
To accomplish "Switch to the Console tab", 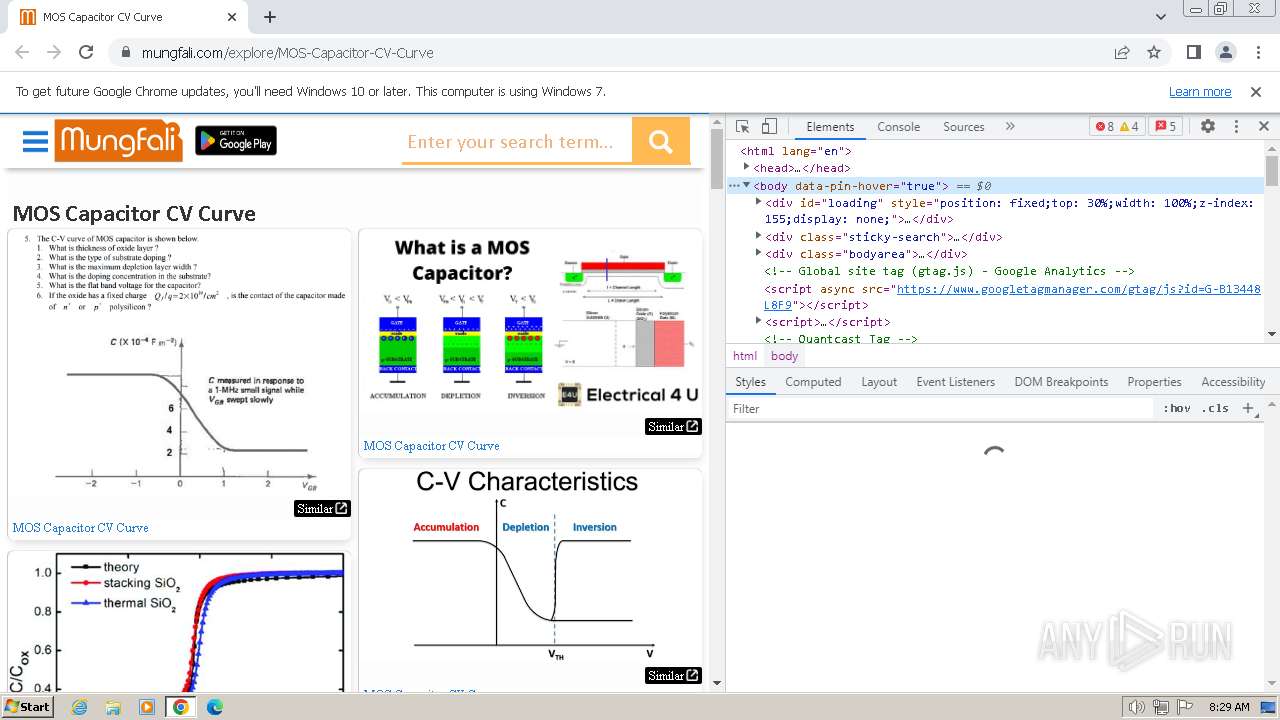I will [898, 127].
